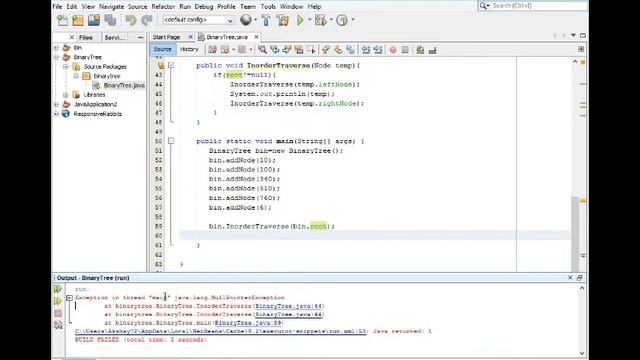Click the Undo arrow icon
This screenshot has height=360, width=640.
[131, 20]
